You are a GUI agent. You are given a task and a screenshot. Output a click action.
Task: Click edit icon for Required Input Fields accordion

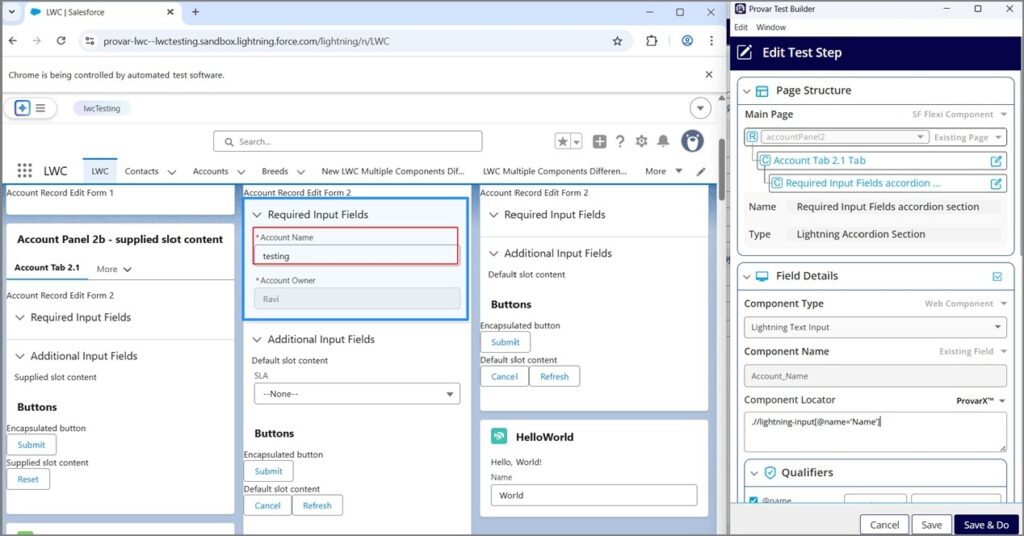coord(996,183)
